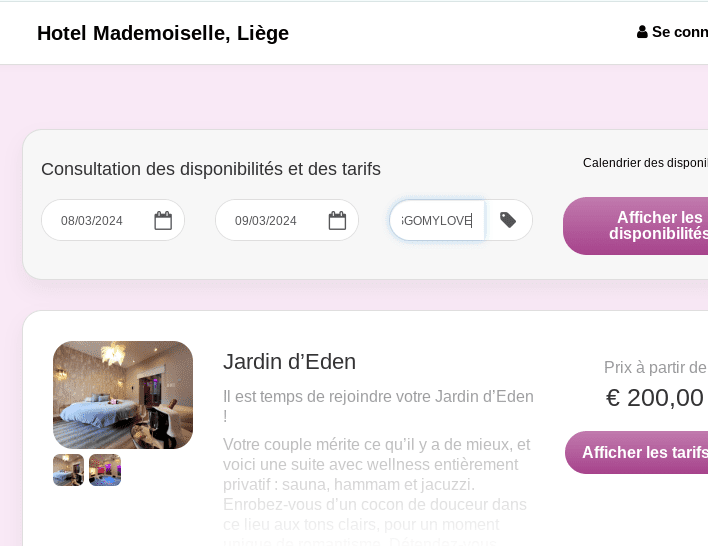The image size is (708, 546).
Task: Click the Il est temps de rejoindre tagline
Action: coord(378,406)
